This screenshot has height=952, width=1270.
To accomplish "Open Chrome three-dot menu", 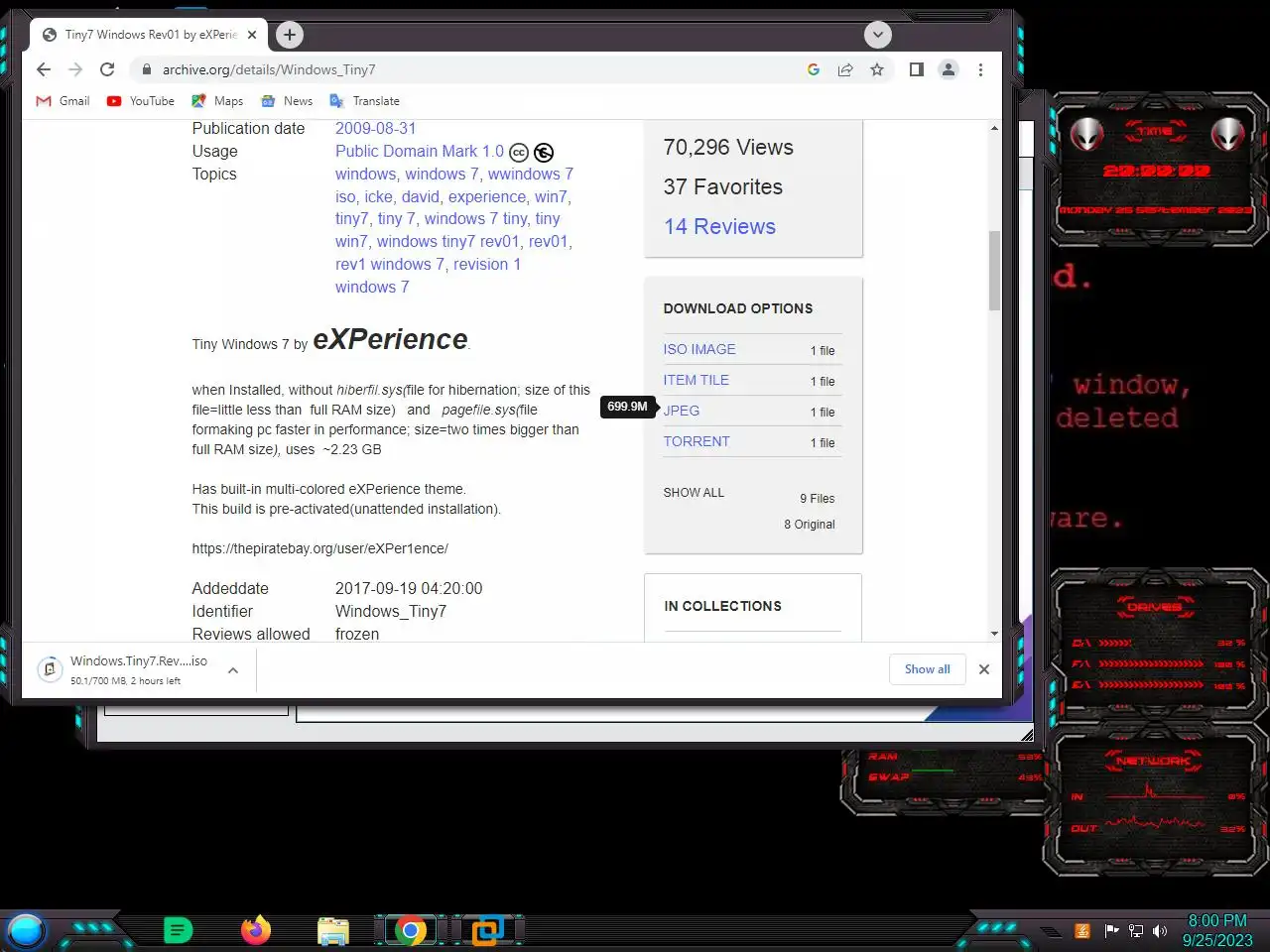I will pyautogui.click(x=980, y=69).
